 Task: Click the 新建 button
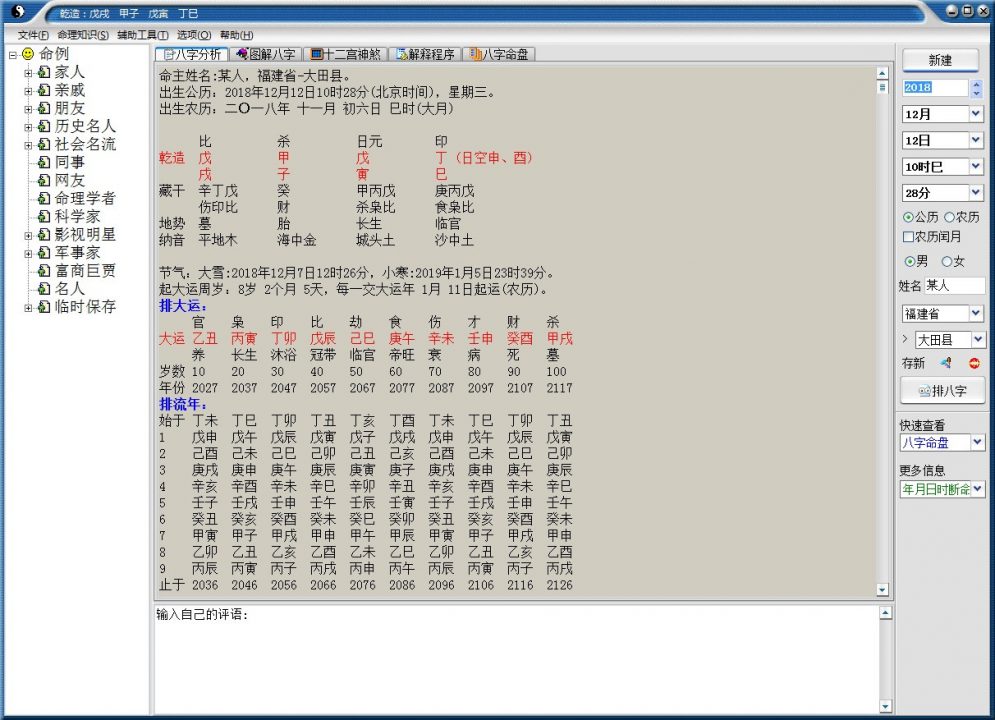click(x=940, y=61)
